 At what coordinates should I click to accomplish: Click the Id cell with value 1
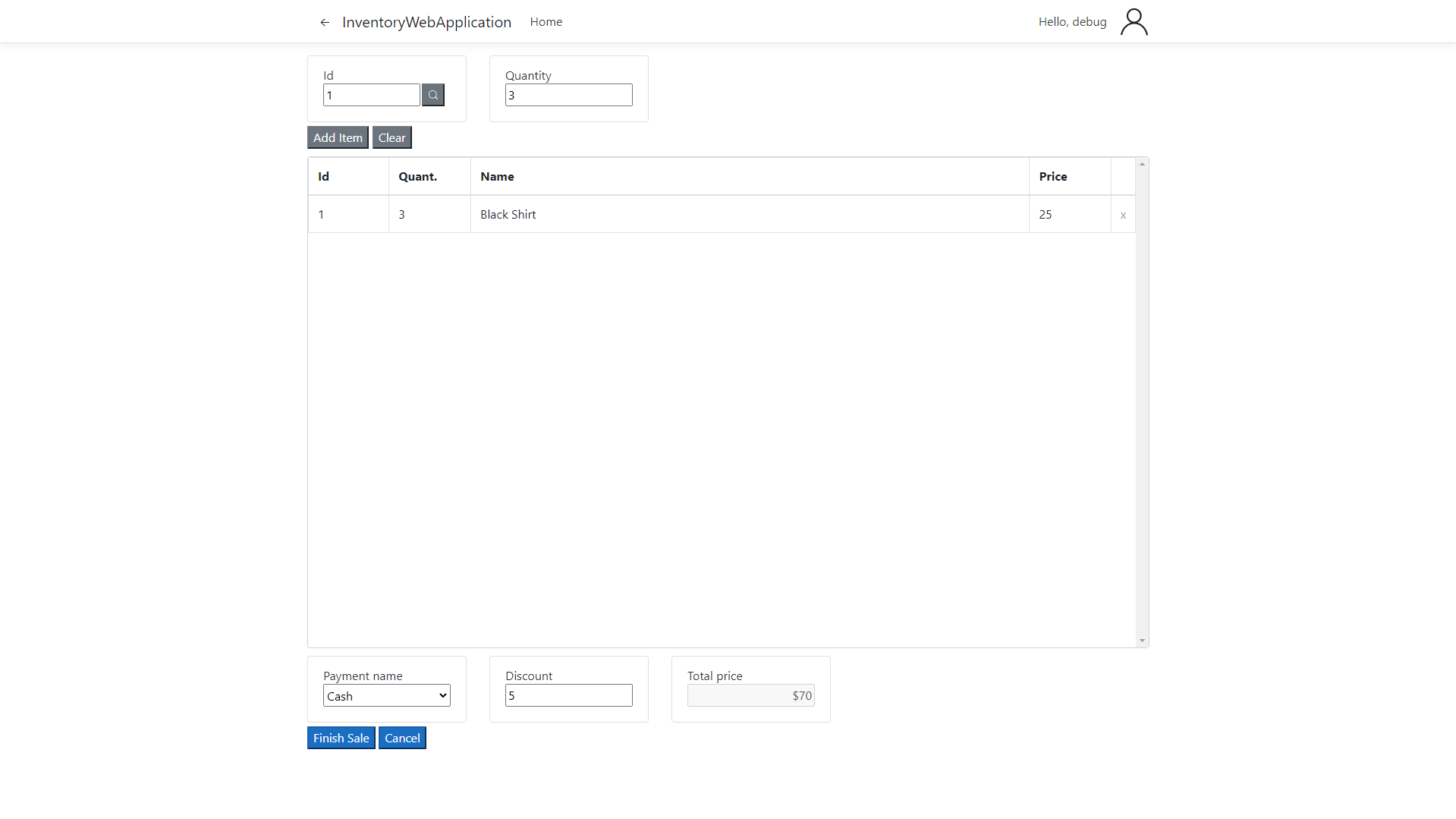pos(348,215)
